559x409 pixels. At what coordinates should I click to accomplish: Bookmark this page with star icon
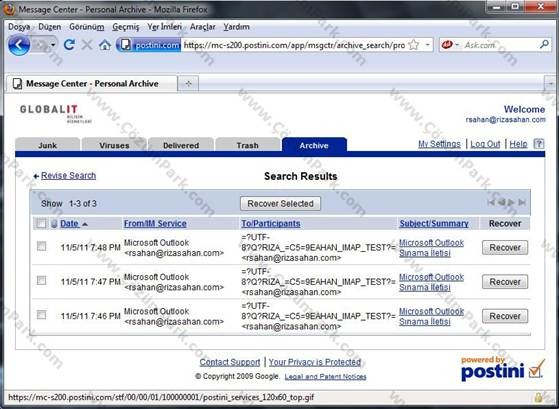tap(414, 45)
